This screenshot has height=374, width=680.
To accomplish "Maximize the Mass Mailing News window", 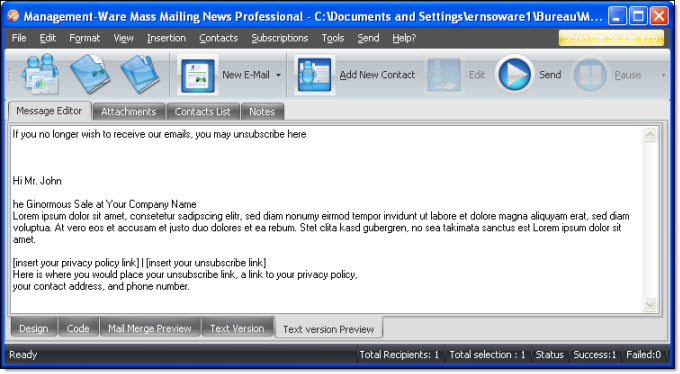I will point(638,16).
